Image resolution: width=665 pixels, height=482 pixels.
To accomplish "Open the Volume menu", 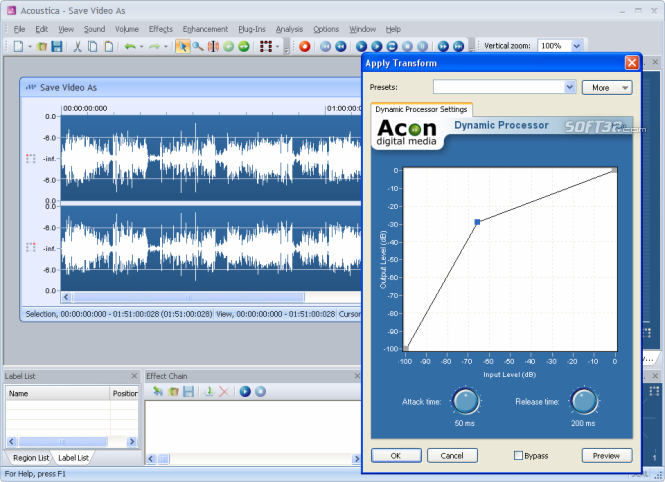I will click(127, 29).
